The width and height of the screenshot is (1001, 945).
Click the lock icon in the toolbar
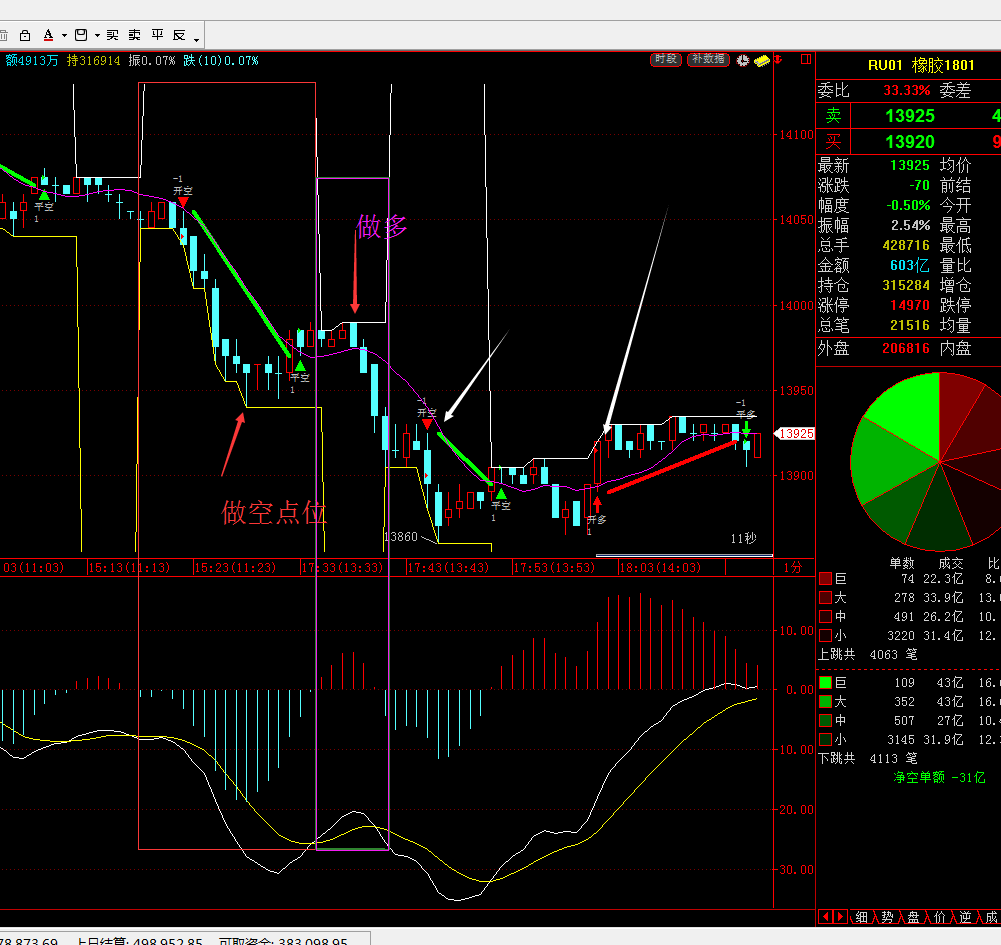pos(25,35)
